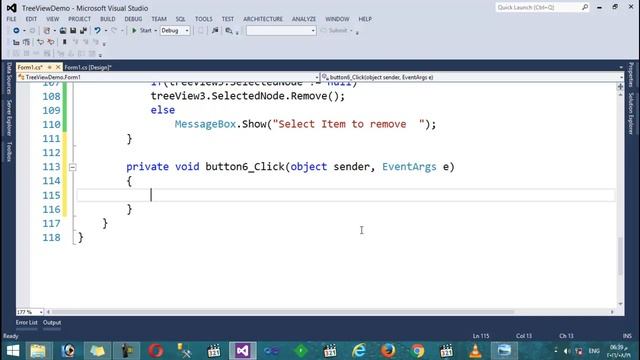Open the Server Explorer side tab
640x360 pixels.
click(x=9, y=118)
